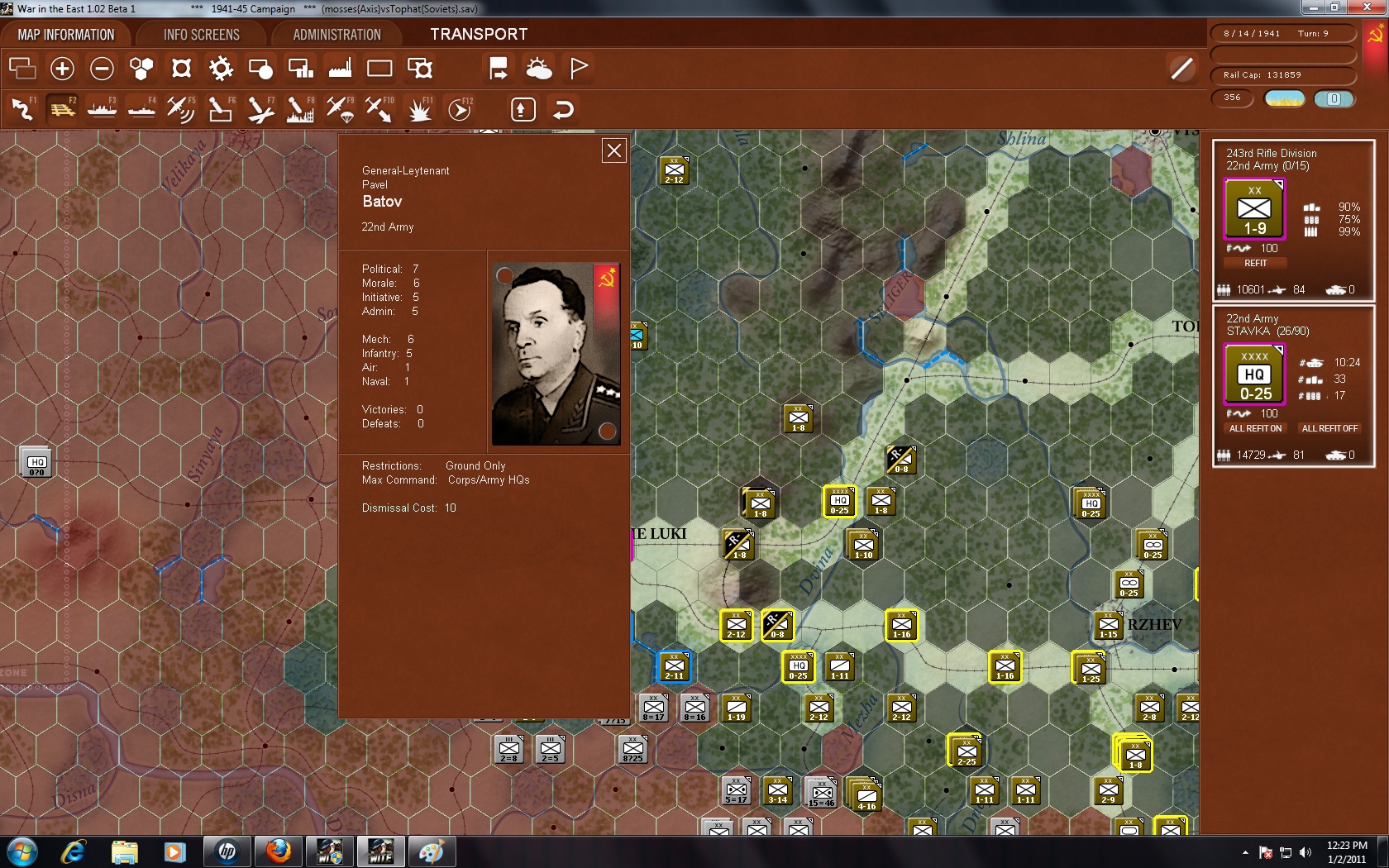Select the 1-9 unit counter in the side panel
Image resolution: width=1389 pixels, height=868 pixels.
click(x=1255, y=209)
